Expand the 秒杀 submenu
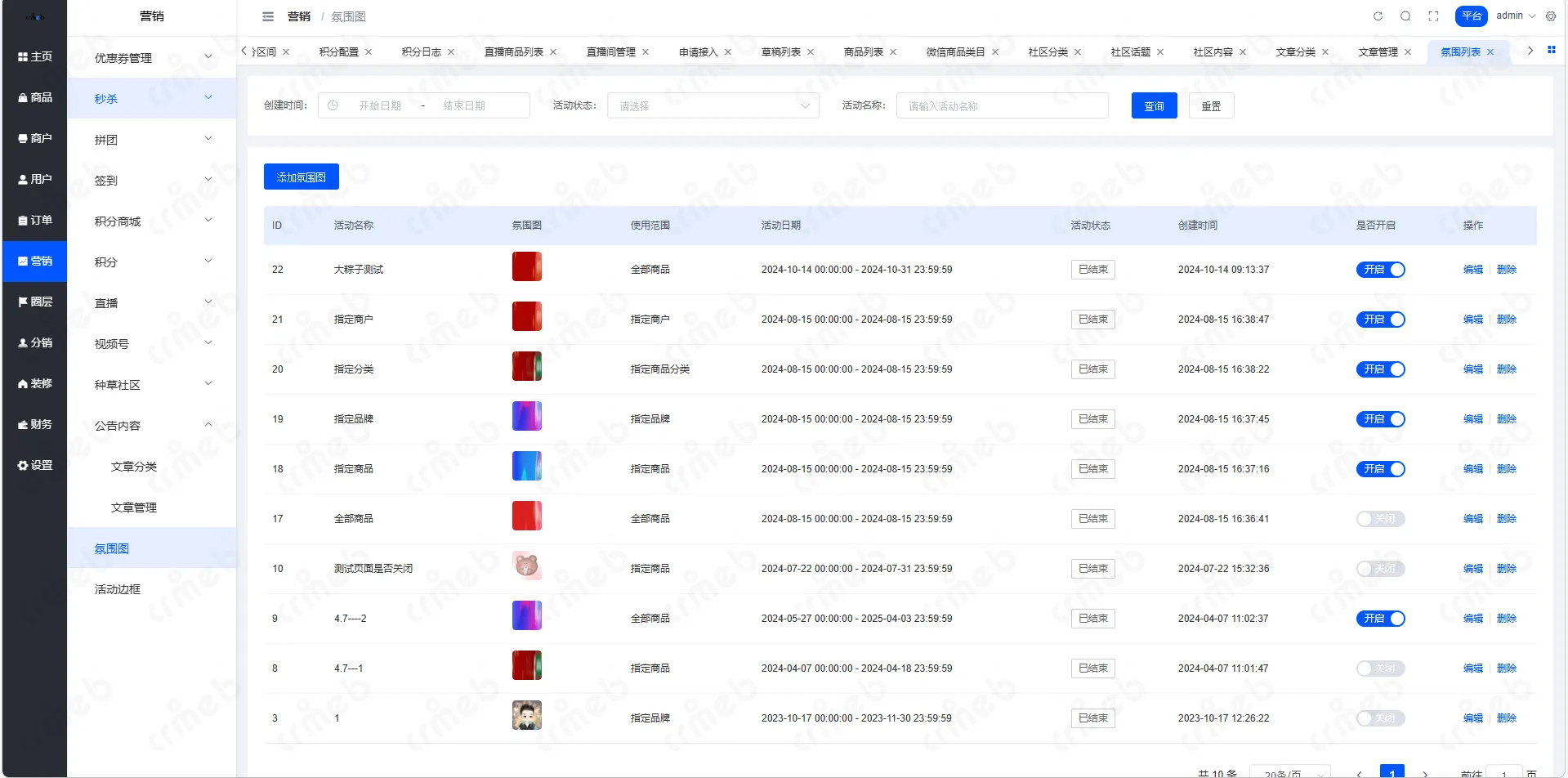 (x=152, y=98)
